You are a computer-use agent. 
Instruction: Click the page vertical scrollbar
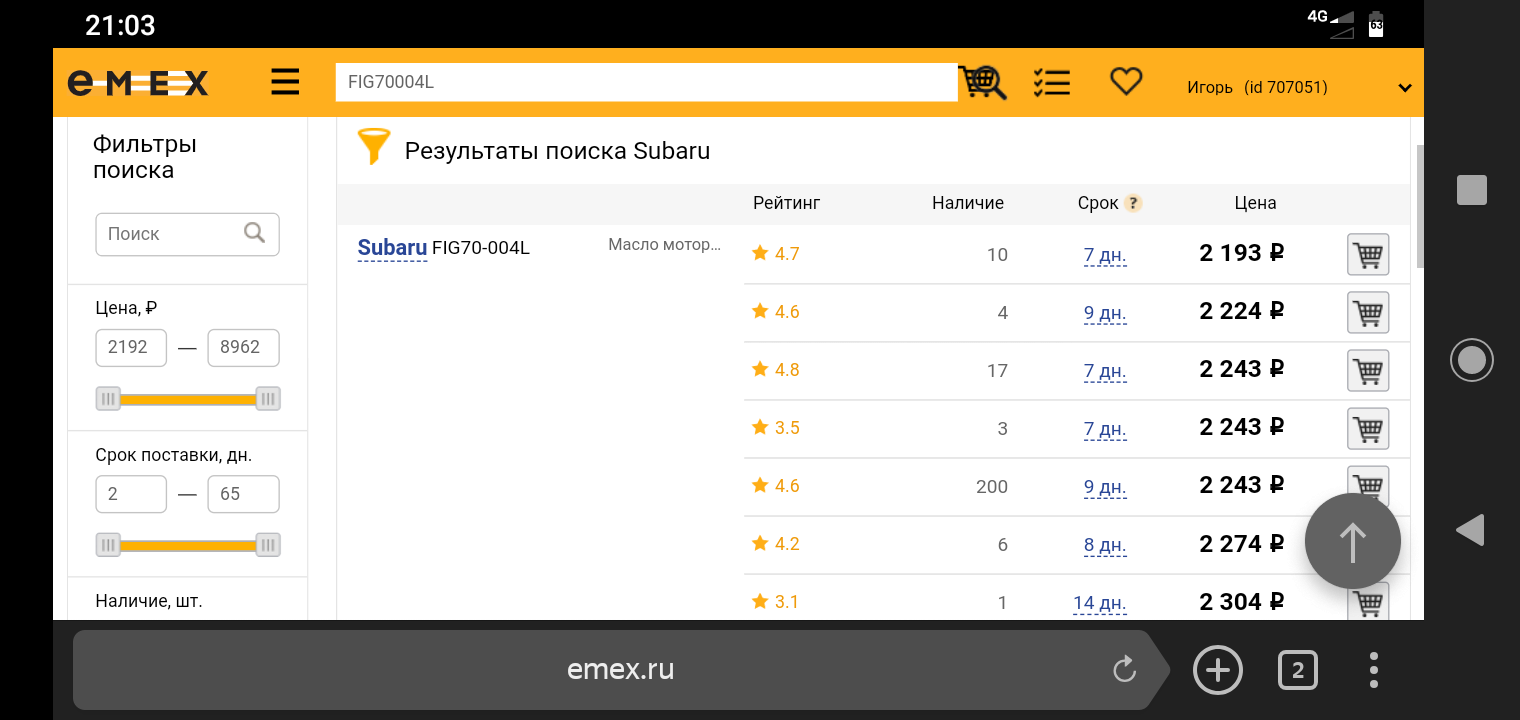[1420, 207]
